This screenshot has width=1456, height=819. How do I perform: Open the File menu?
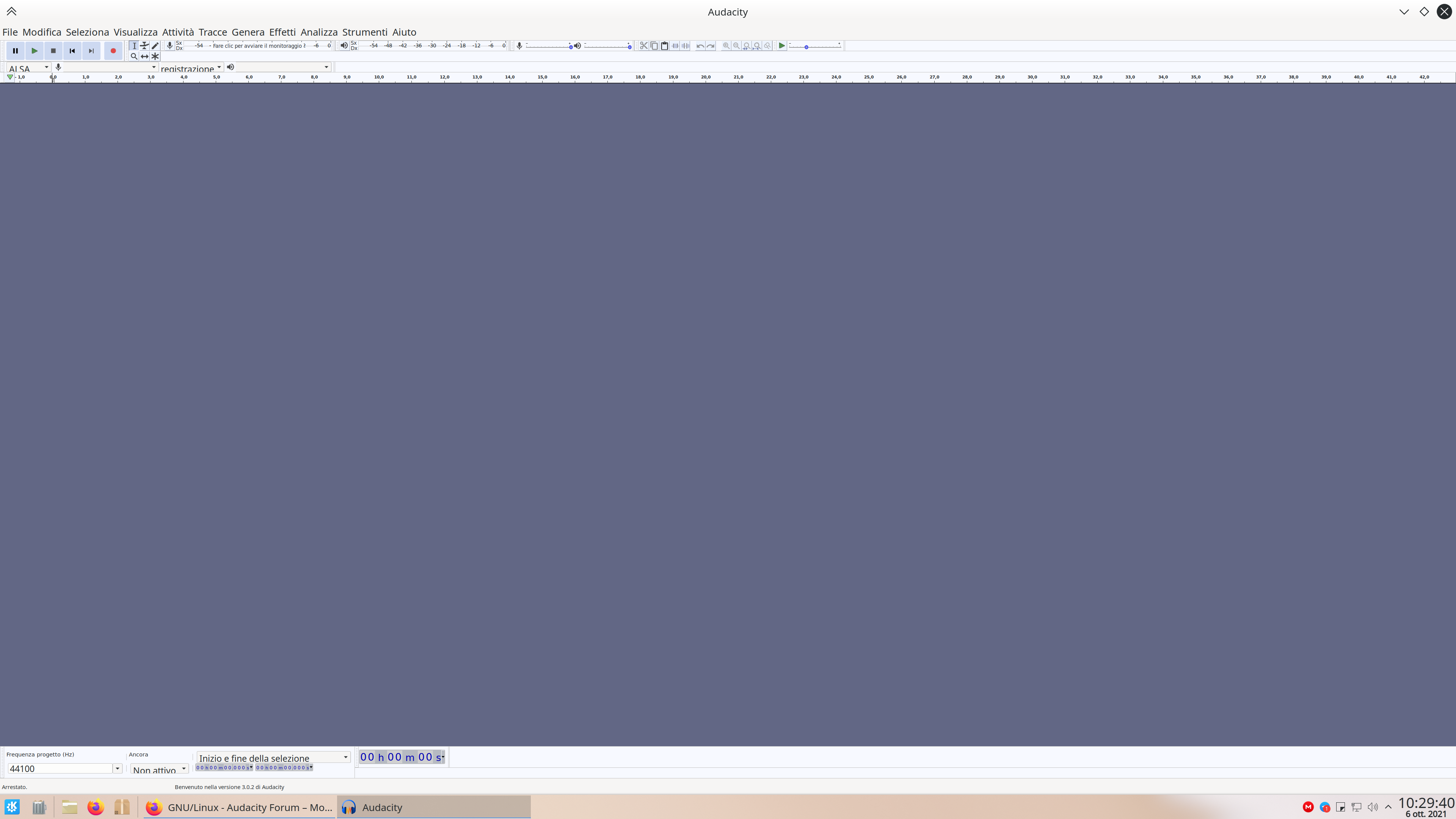[10, 32]
